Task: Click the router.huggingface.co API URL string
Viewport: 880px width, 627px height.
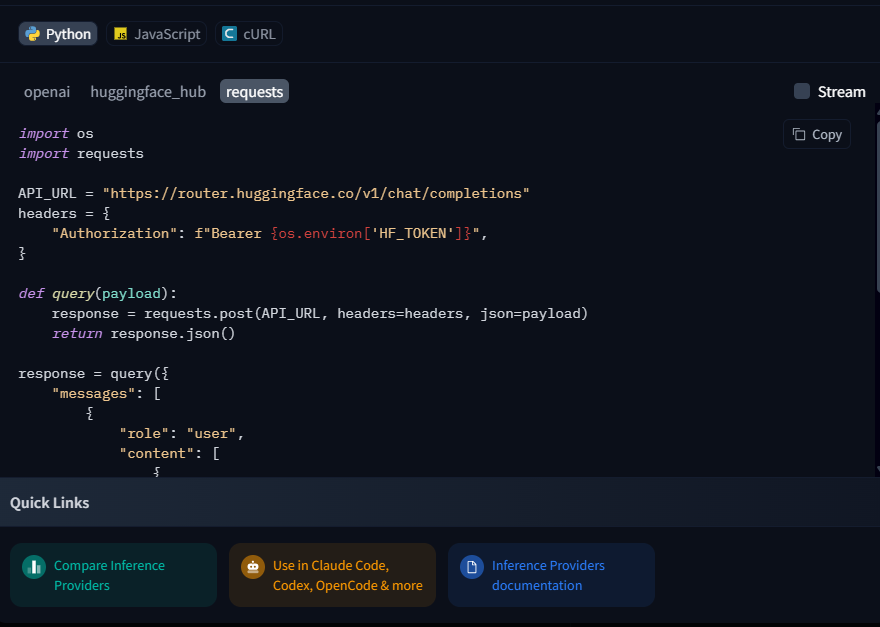Action: point(315,193)
